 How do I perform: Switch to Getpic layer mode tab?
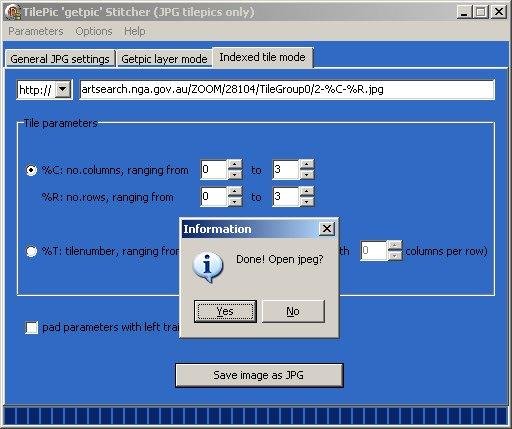click(x=164, y=59)
